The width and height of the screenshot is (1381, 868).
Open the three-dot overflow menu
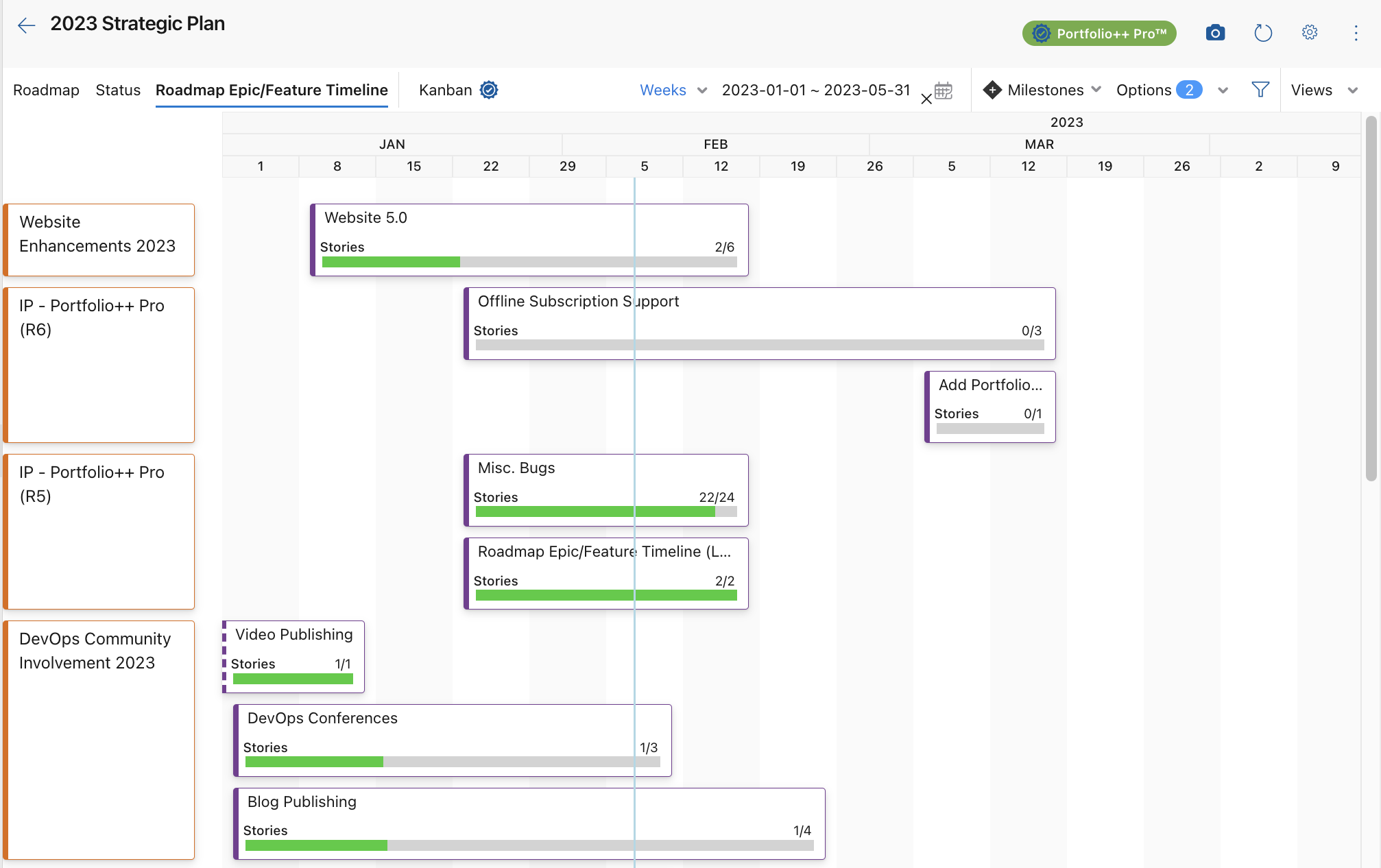(x=1355, y=32)
